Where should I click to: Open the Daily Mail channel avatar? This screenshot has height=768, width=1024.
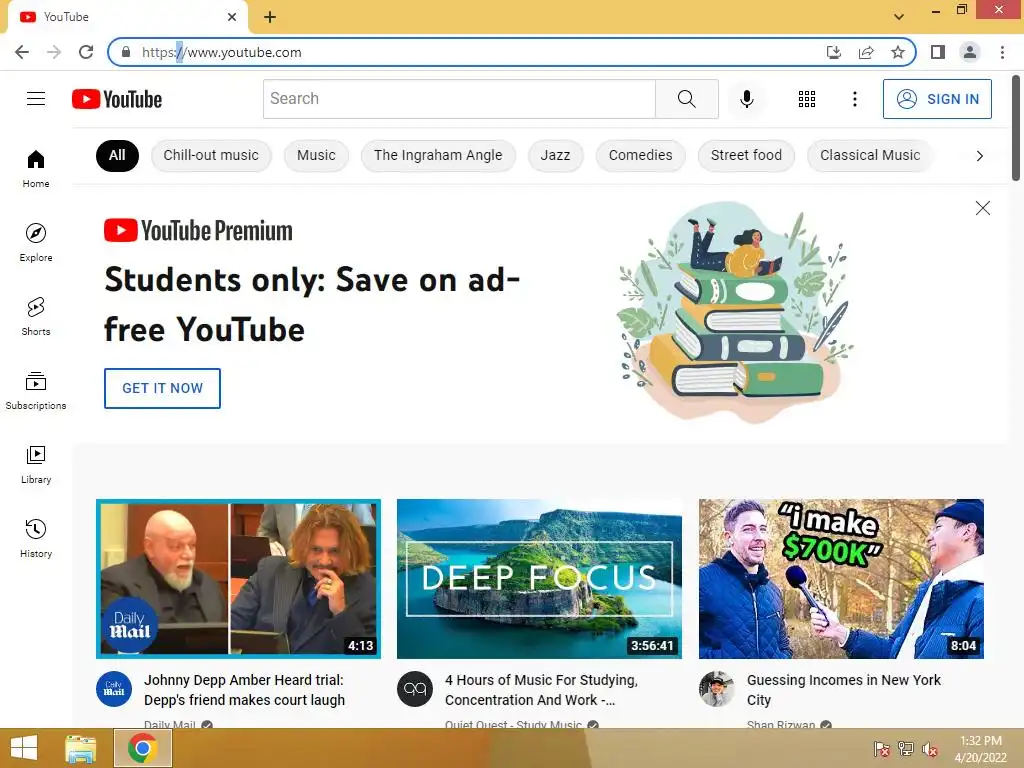[114, 689]
